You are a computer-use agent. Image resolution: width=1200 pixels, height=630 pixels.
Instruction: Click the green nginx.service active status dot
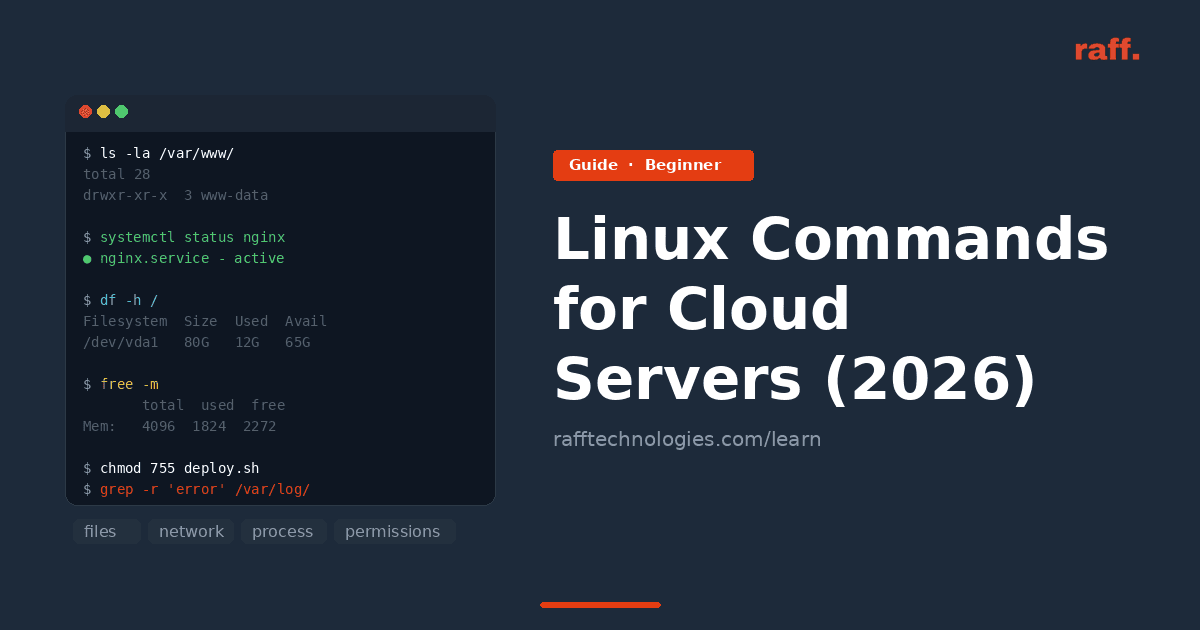click(x=86, y=258)
